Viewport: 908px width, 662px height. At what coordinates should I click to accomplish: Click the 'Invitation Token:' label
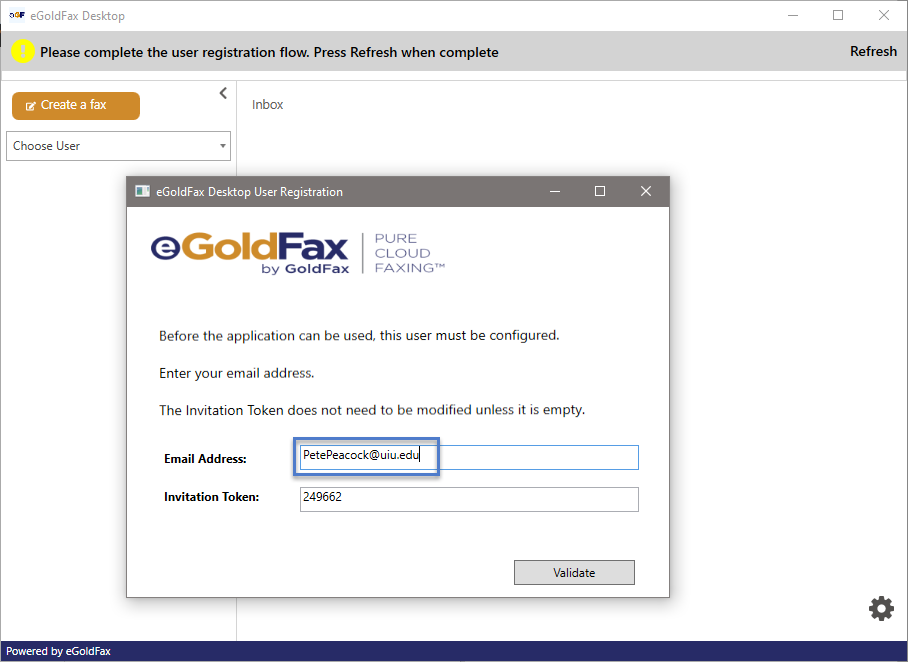pos(211,497)
